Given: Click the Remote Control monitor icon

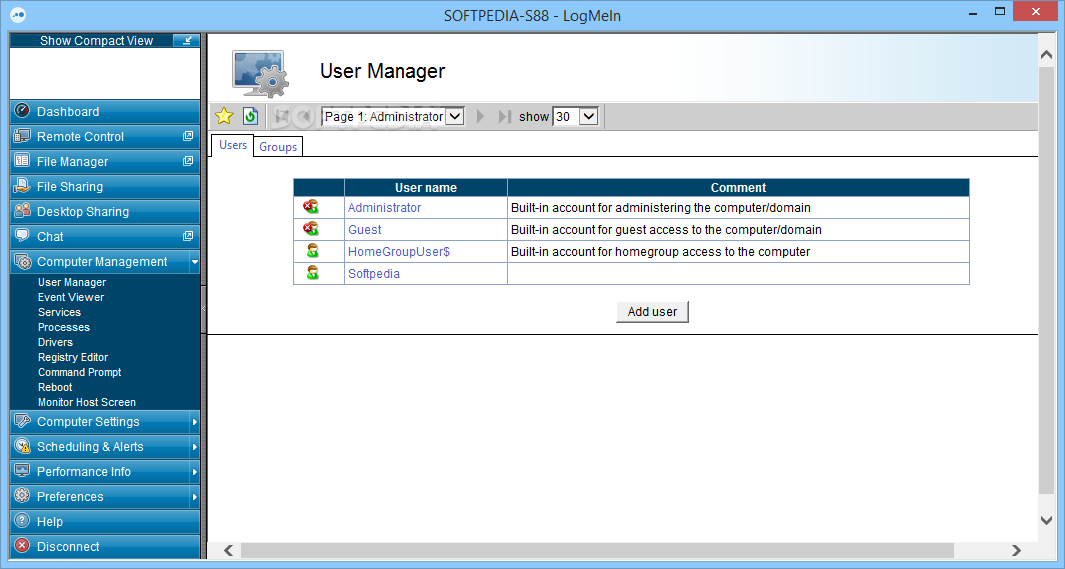Looking at the screenshot, I should pos(22,136).
